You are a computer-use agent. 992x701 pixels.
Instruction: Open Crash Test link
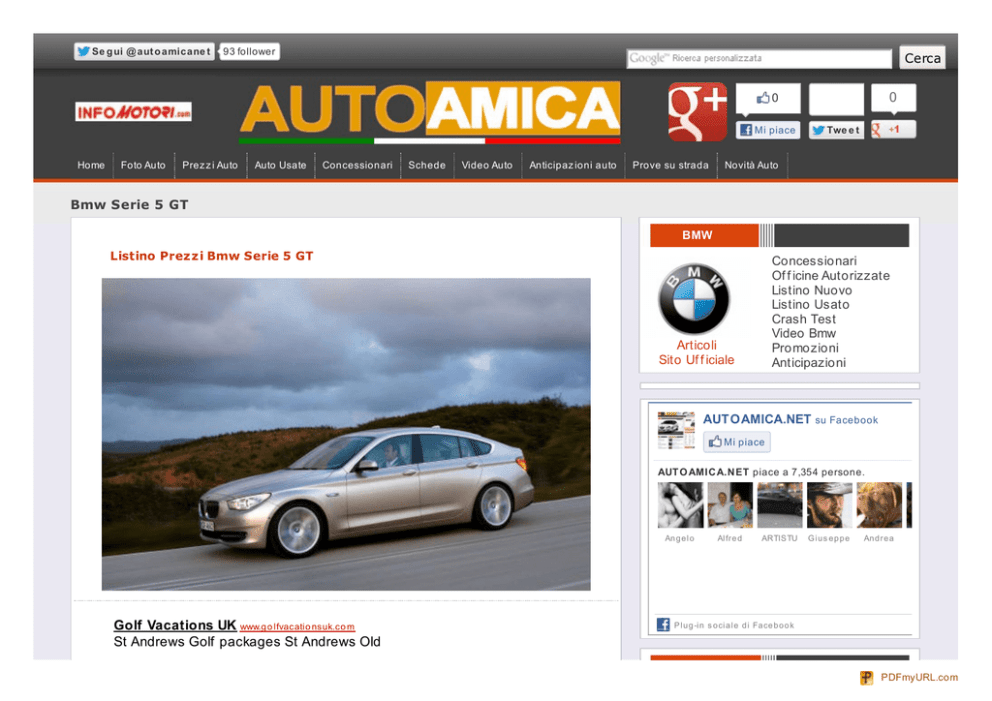coord(803,319)
